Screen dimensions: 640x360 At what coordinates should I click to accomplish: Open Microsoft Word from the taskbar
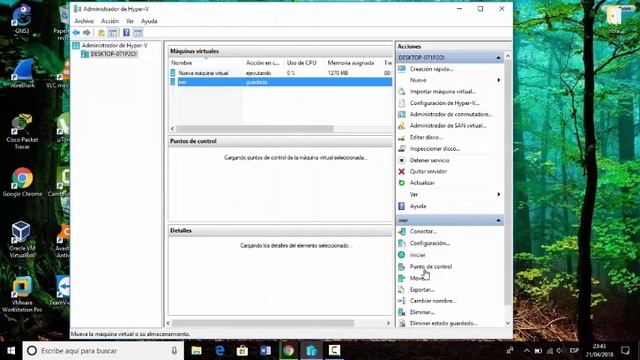pyautogui.click(x=265, y=351)
